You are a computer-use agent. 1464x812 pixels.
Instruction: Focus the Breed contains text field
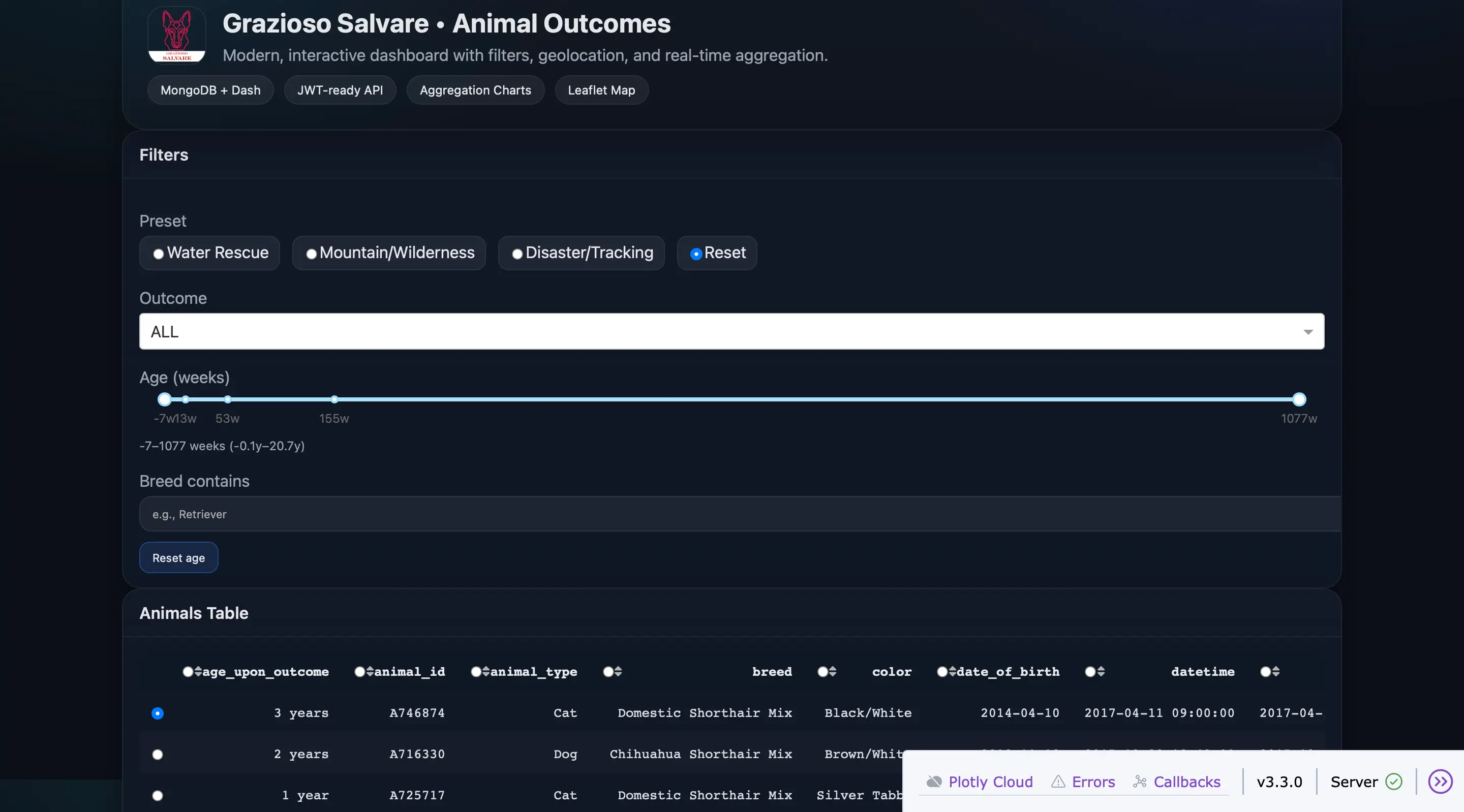(x=739, y=514)
